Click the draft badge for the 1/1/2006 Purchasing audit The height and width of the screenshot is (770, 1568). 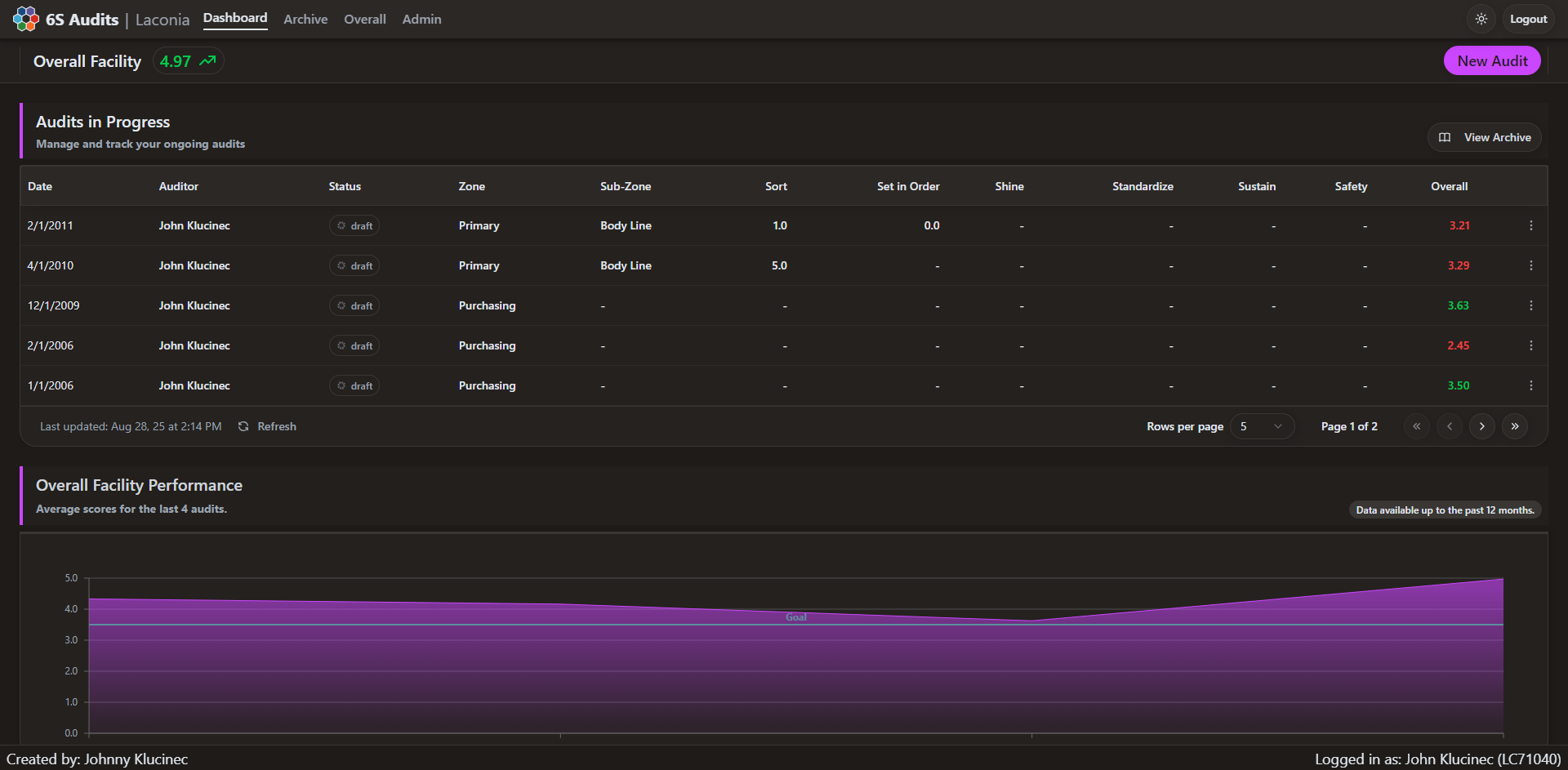click(x=354, y=385)
